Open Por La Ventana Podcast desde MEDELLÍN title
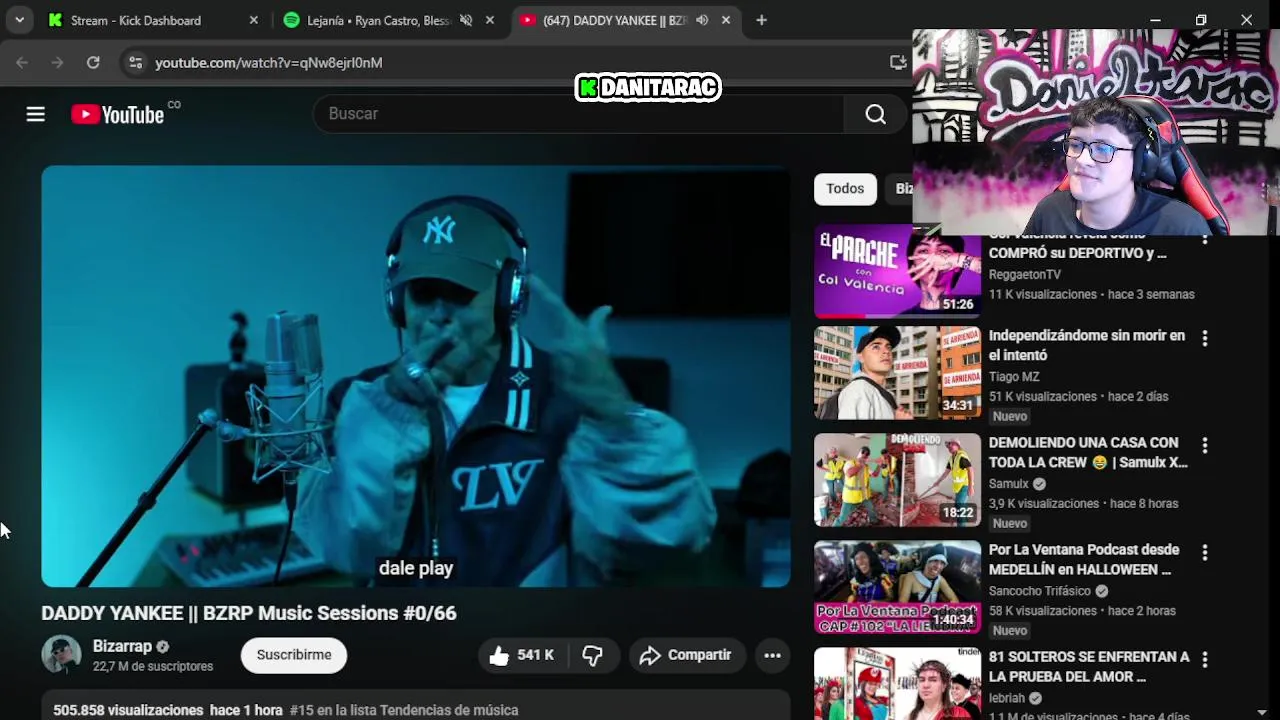 [x=1084, y=559]
